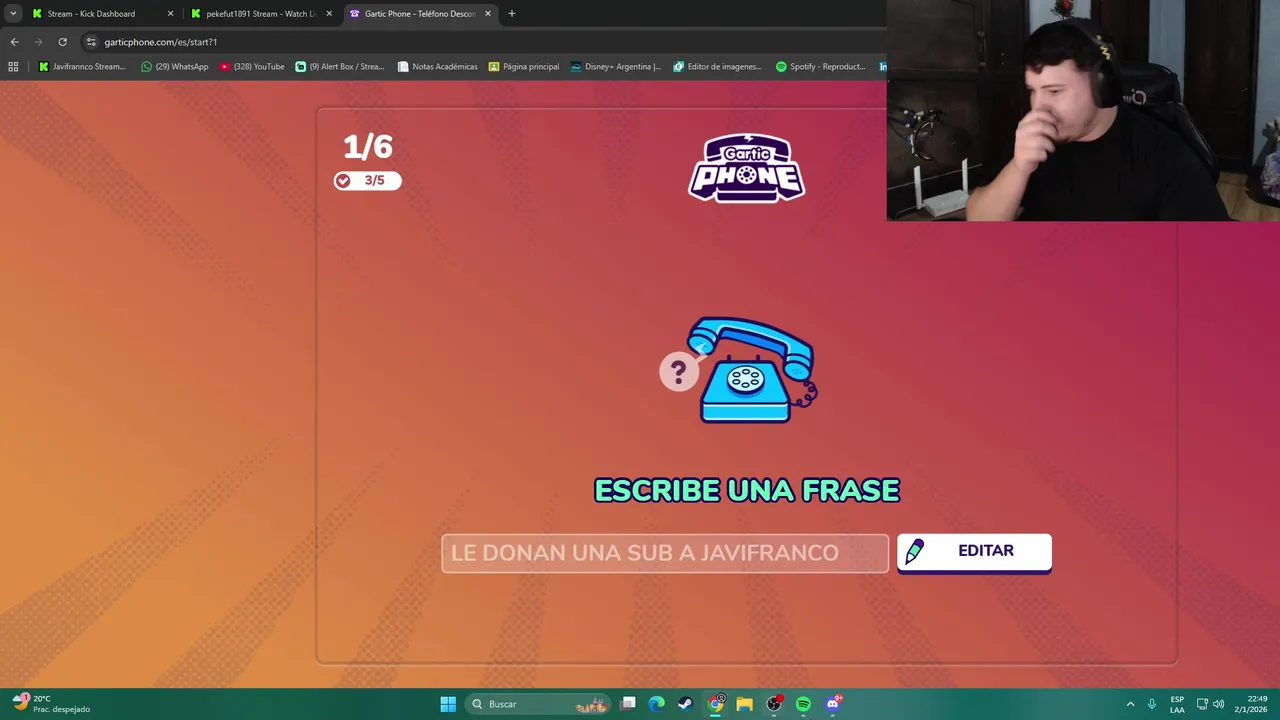
Task: Click the phrase input field
Action: (x=665, y=553)
